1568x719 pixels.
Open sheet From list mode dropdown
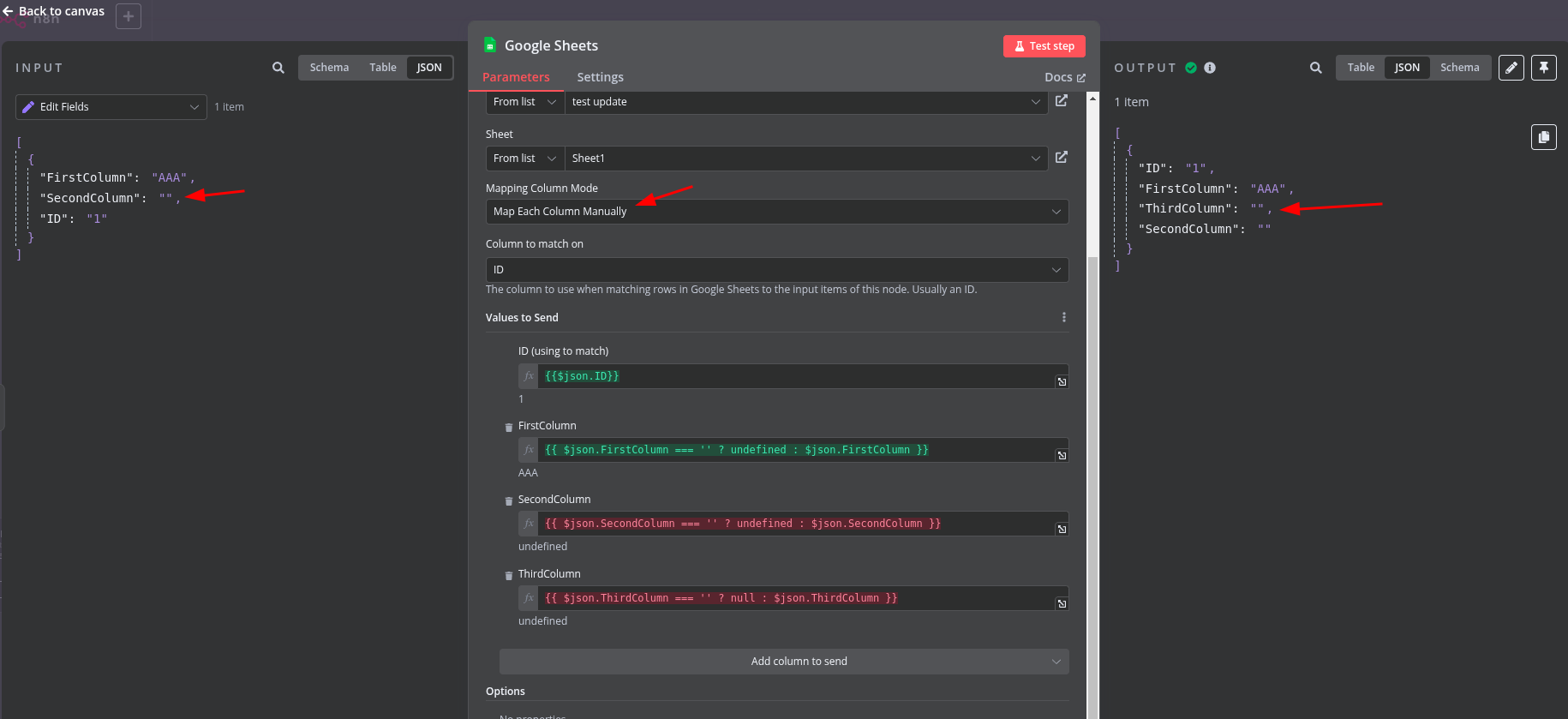[x=525, y=159]
